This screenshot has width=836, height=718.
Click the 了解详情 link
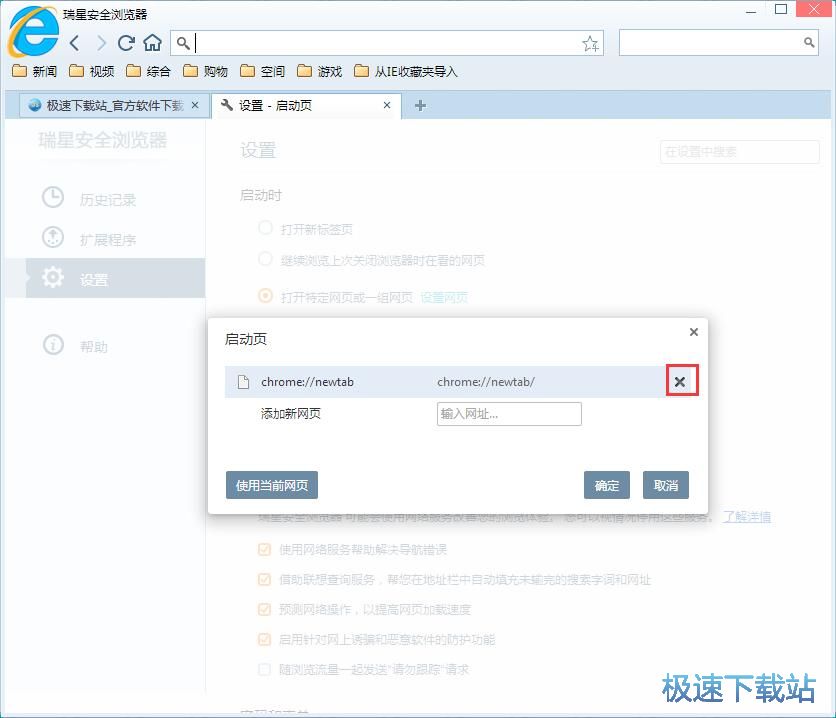[x=746, y=517]
